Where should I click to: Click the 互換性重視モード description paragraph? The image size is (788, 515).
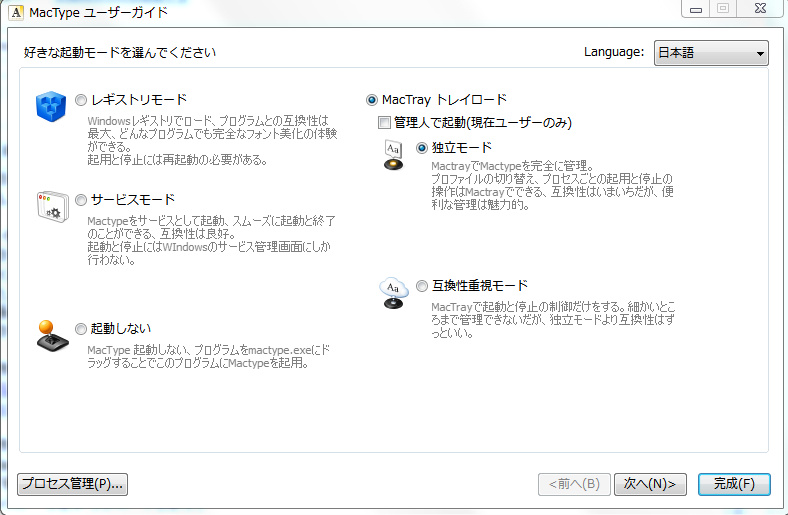point(553,320)
